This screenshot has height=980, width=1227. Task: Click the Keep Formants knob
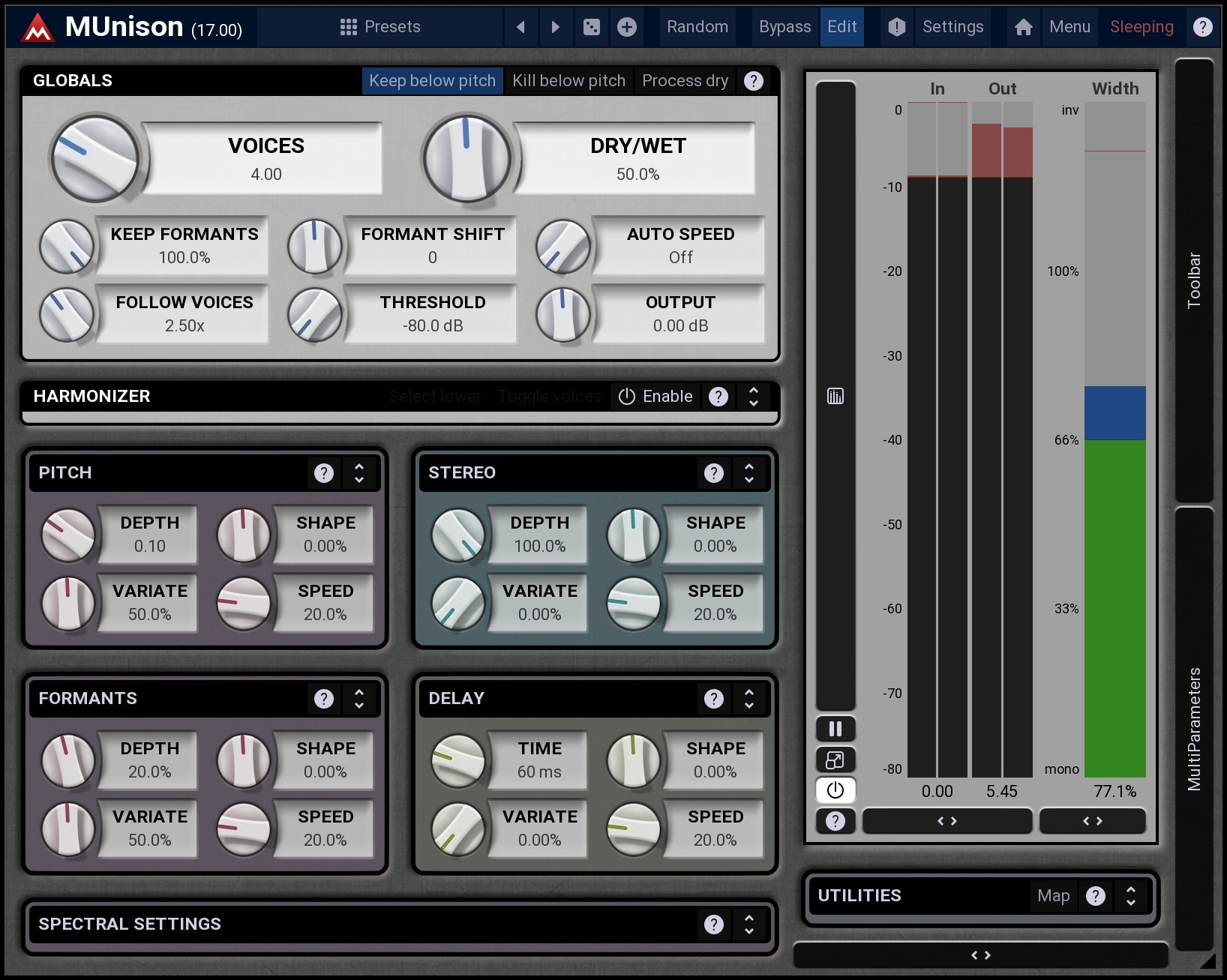(67, 246)
